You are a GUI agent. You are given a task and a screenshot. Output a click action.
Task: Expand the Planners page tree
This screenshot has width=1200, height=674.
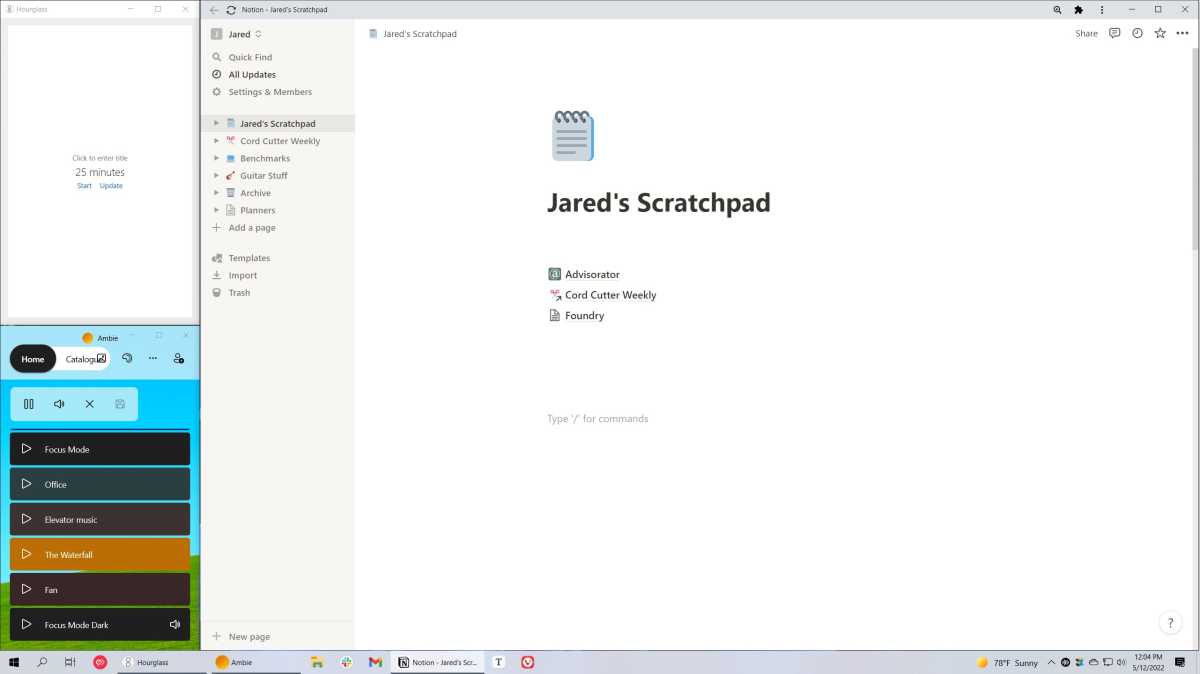coord(216,210)
